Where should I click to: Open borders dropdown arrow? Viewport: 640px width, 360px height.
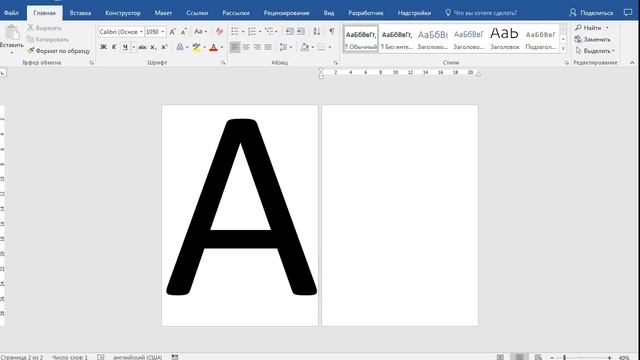pos(330,47)
